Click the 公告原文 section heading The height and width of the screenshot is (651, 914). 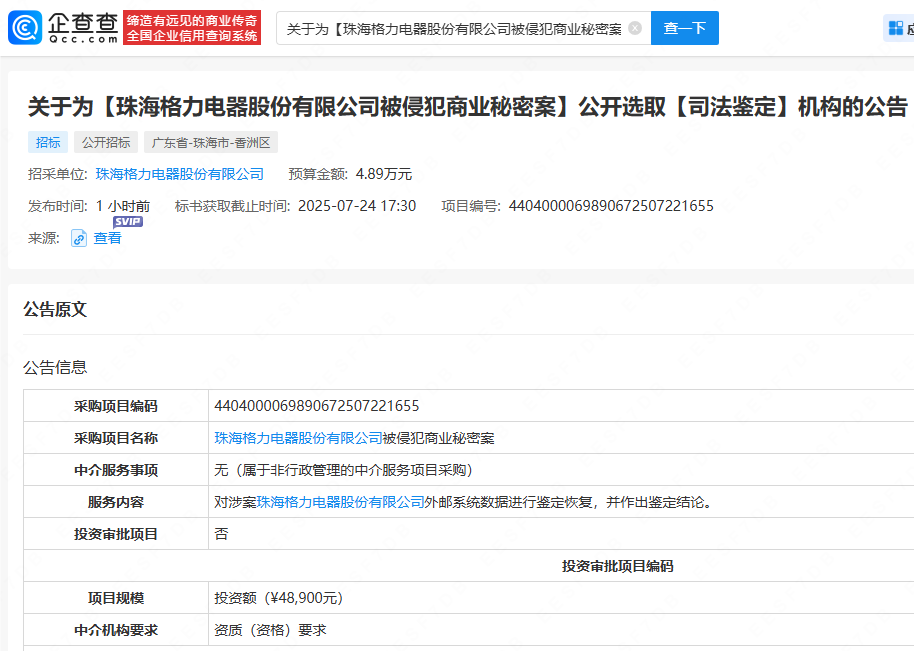(55, 309)
